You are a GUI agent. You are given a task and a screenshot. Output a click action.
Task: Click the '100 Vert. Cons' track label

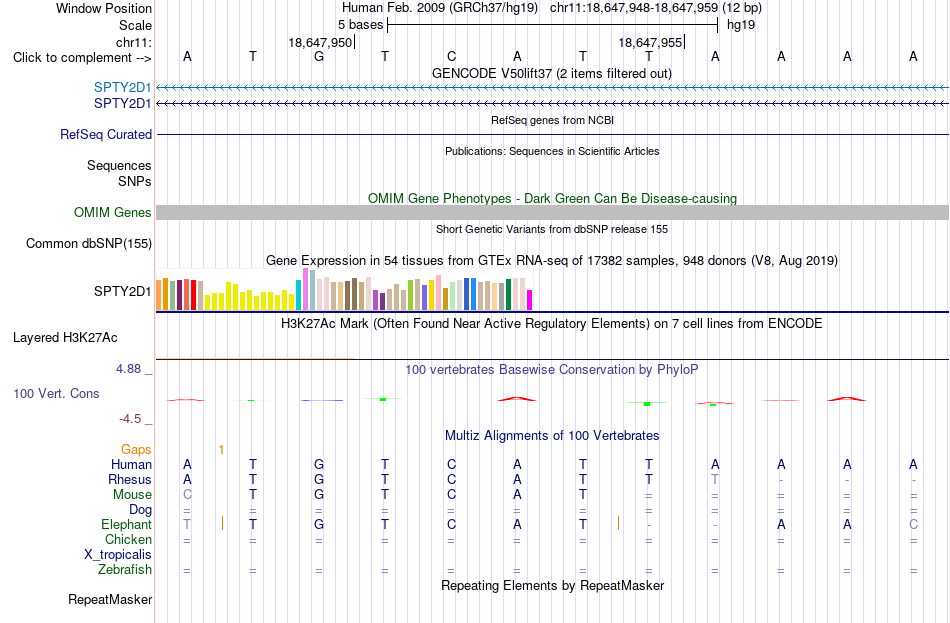click(x=56, y=393)
